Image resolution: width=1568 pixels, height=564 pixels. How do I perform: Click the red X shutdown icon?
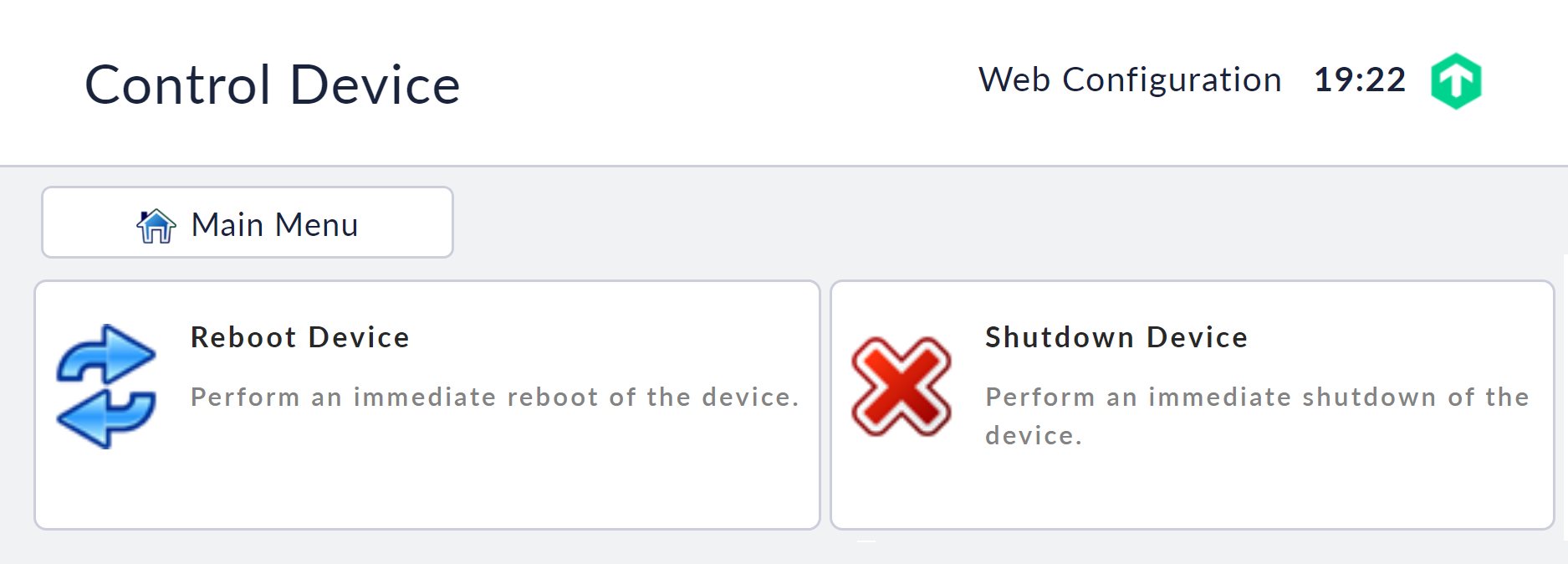tap(901, 387)
